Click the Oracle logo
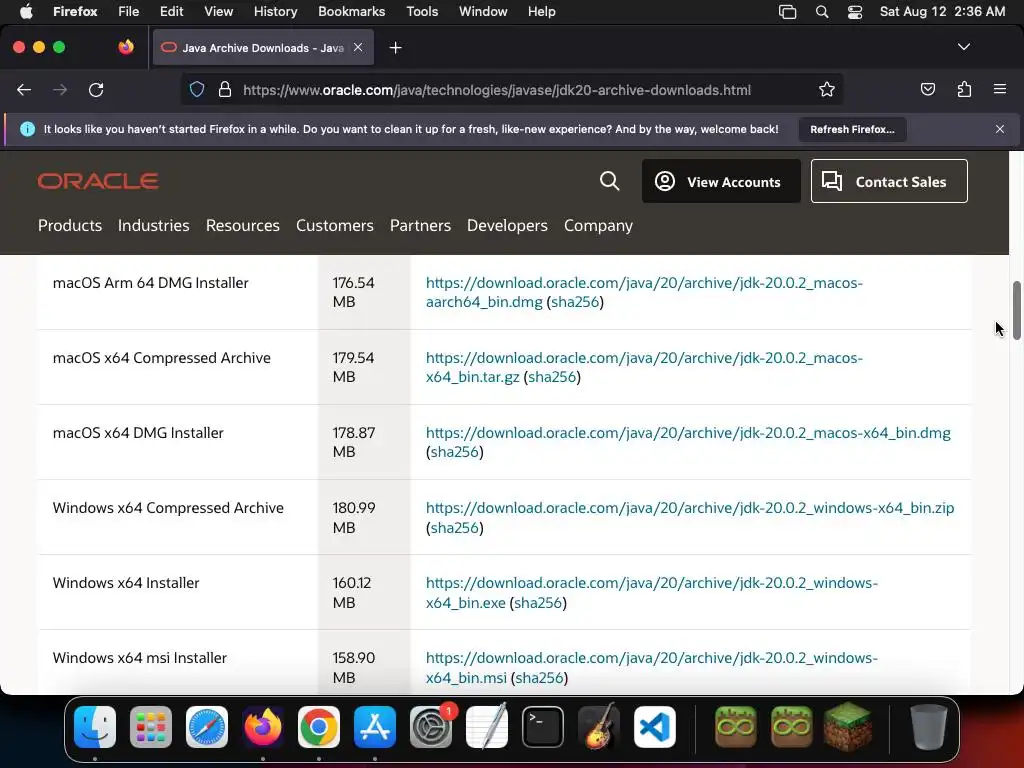Image resolution: width=1024 pixels, height=768 pixels. 98,181
